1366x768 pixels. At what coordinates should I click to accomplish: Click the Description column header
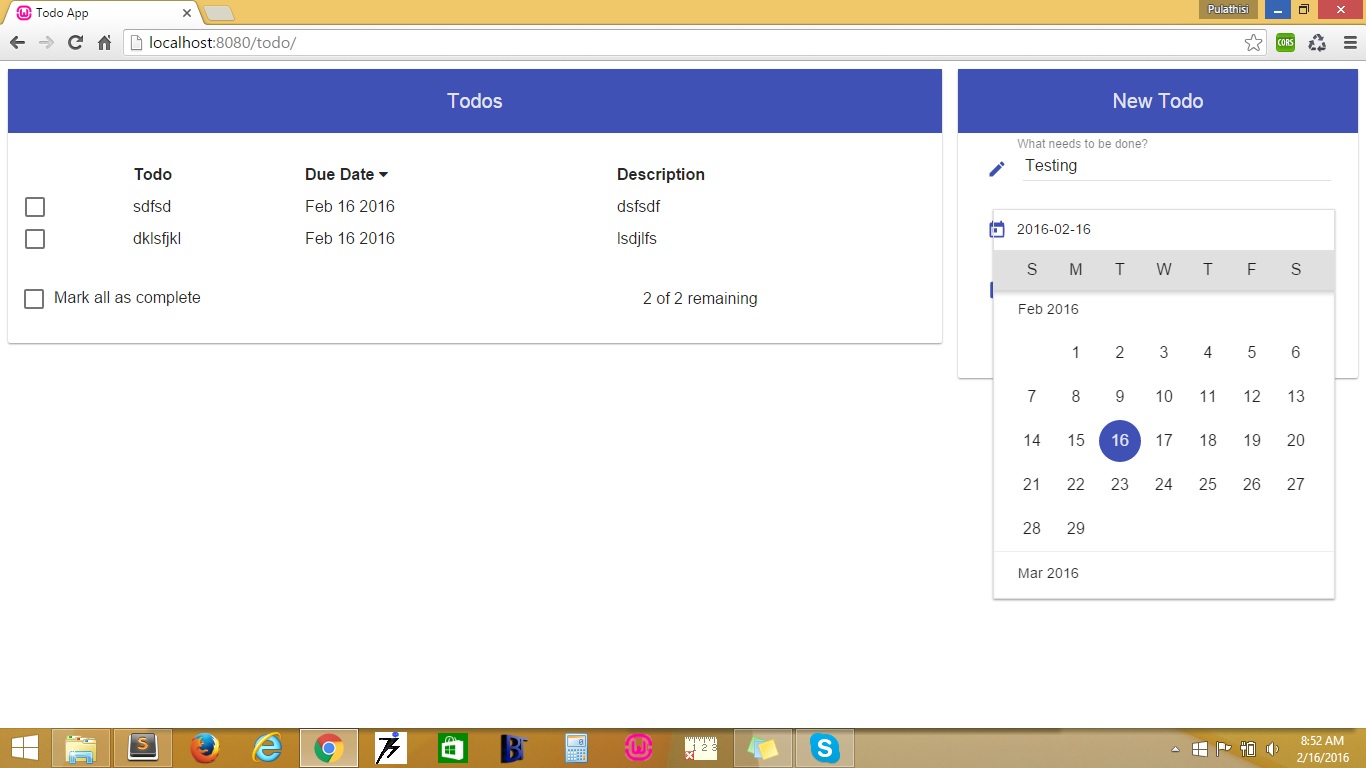pos(661,174)
